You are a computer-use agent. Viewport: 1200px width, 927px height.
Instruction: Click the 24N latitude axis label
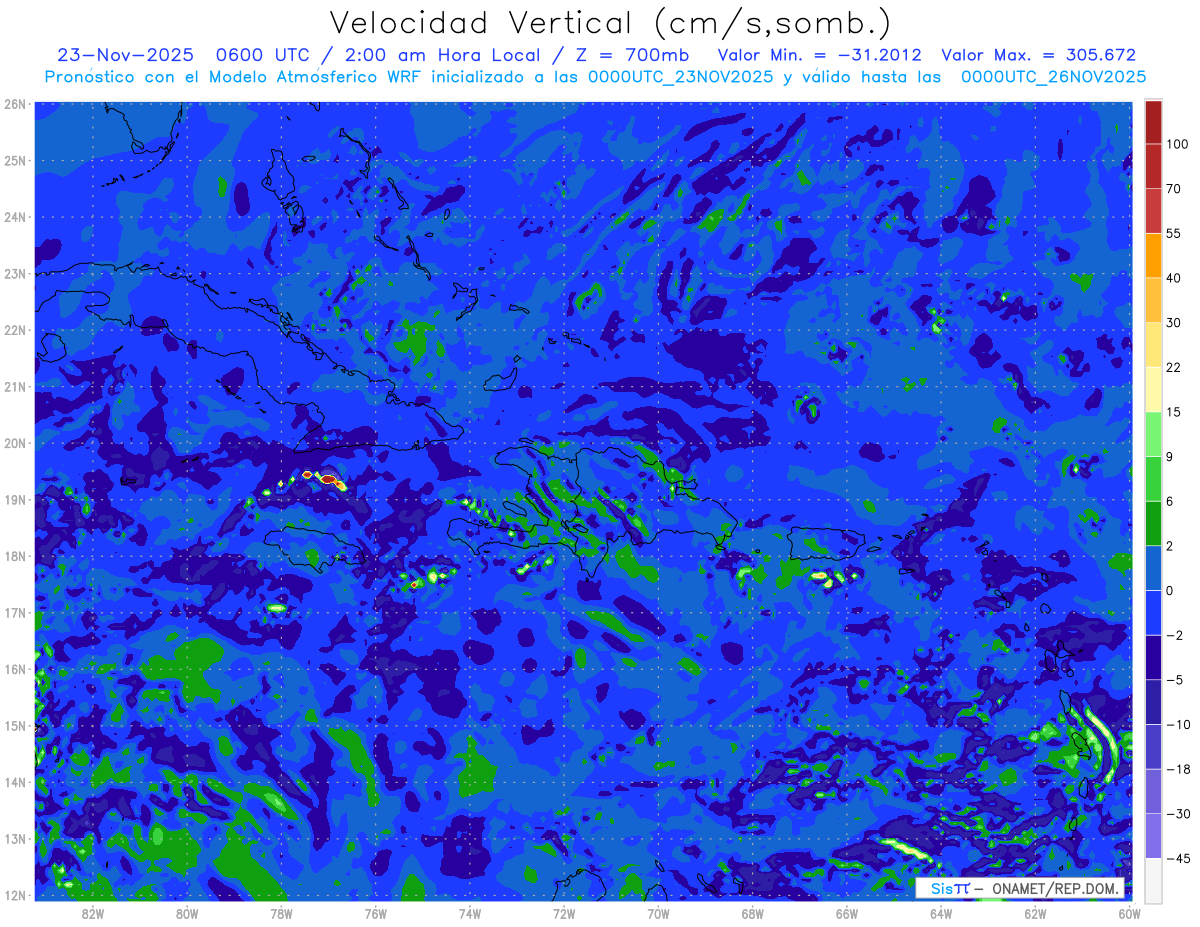[x=15, y=217]
